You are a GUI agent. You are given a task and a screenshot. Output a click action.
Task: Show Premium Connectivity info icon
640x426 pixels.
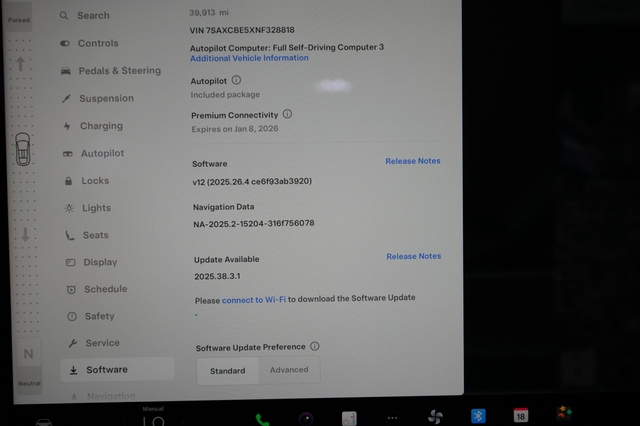pyautogui.click(x=287, y=114)
